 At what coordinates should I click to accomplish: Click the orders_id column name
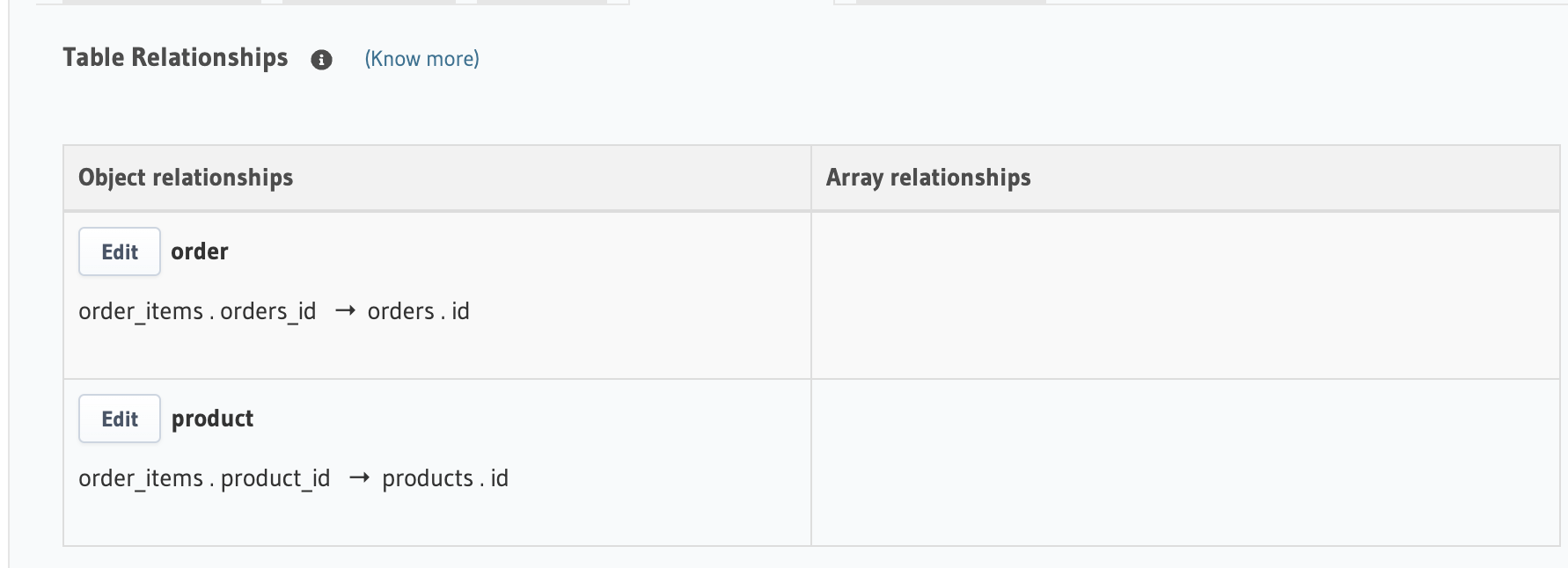267,311
